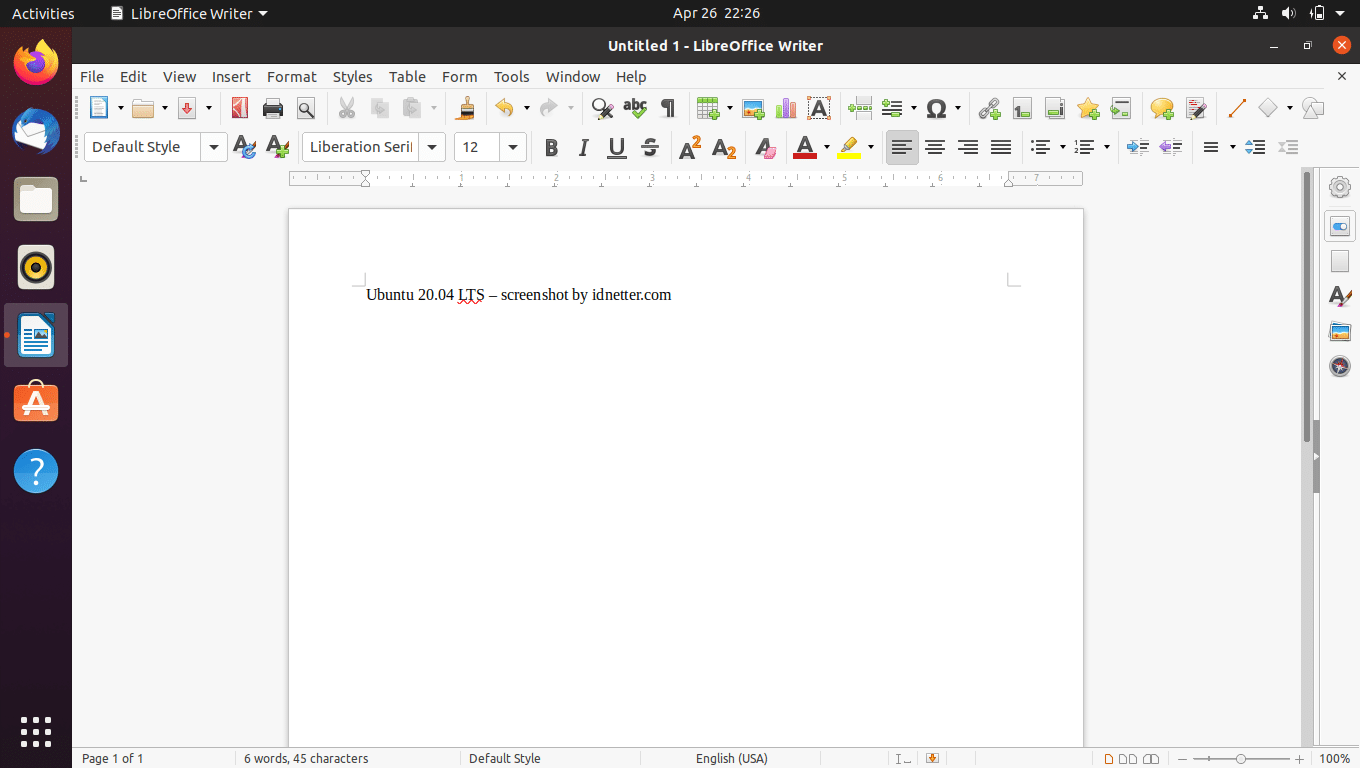Click the Save document icon
The width and height of the screenshot is (1360, 768).
coord(187,108)
